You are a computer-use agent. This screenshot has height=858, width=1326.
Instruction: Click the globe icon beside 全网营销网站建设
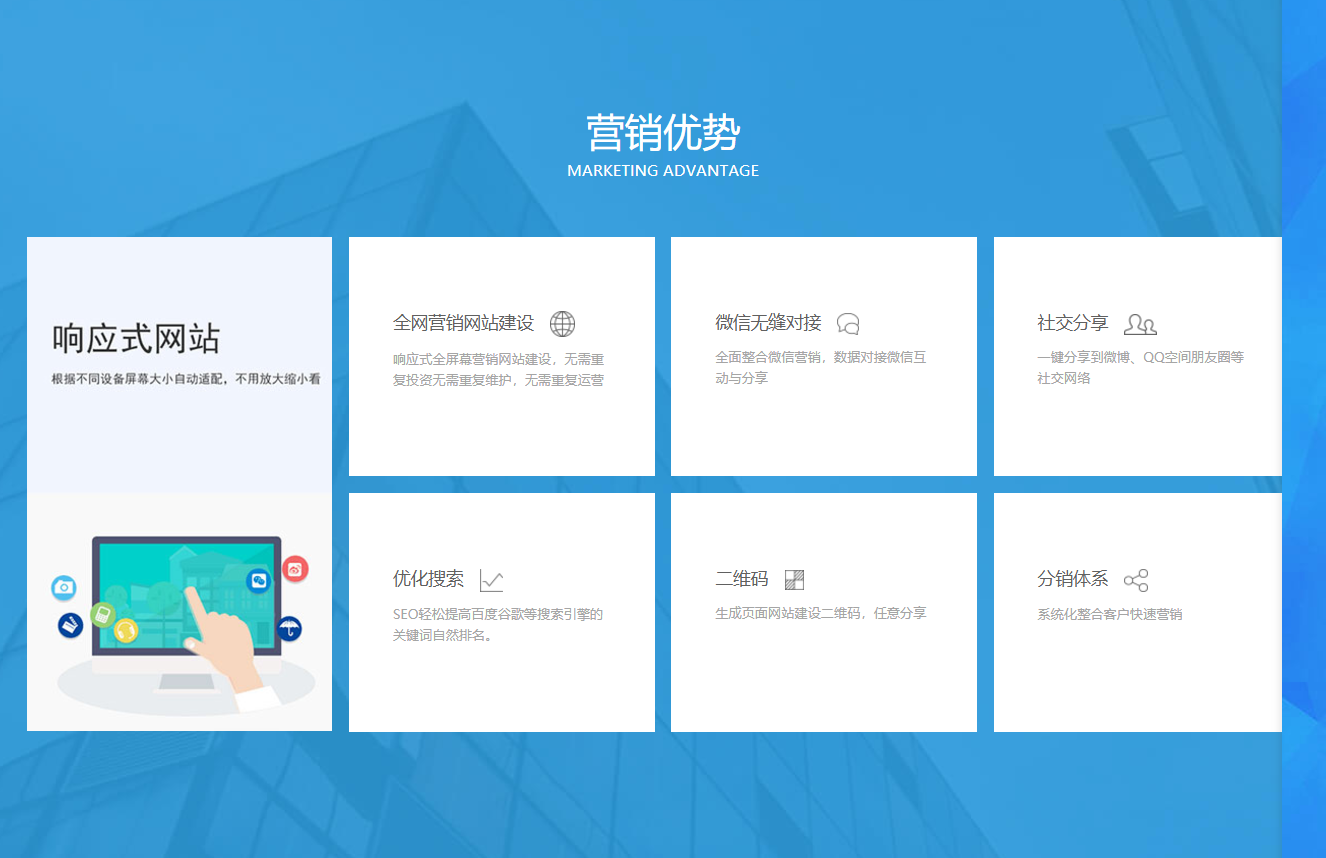[562, 323]
